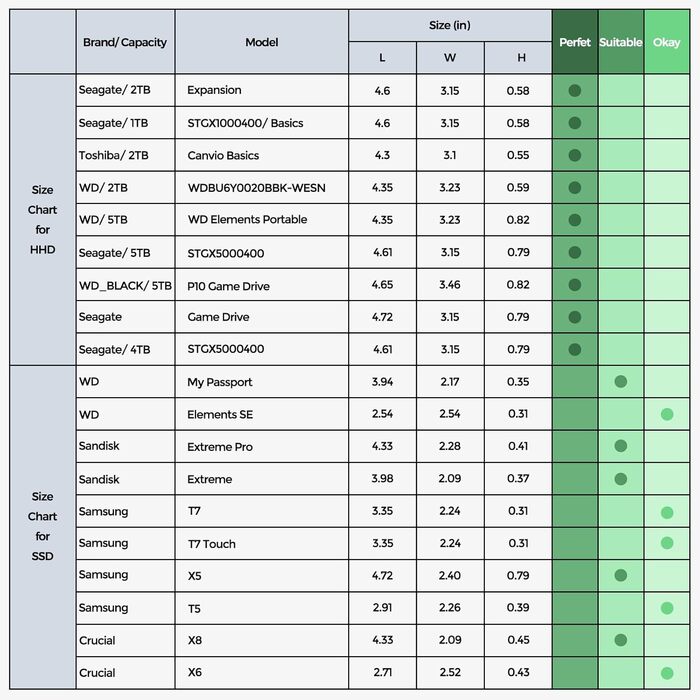This screenshot has width=700, height=700.
Task: Select the Suitable dot for Crucial X8
Action: click(621, 640)
